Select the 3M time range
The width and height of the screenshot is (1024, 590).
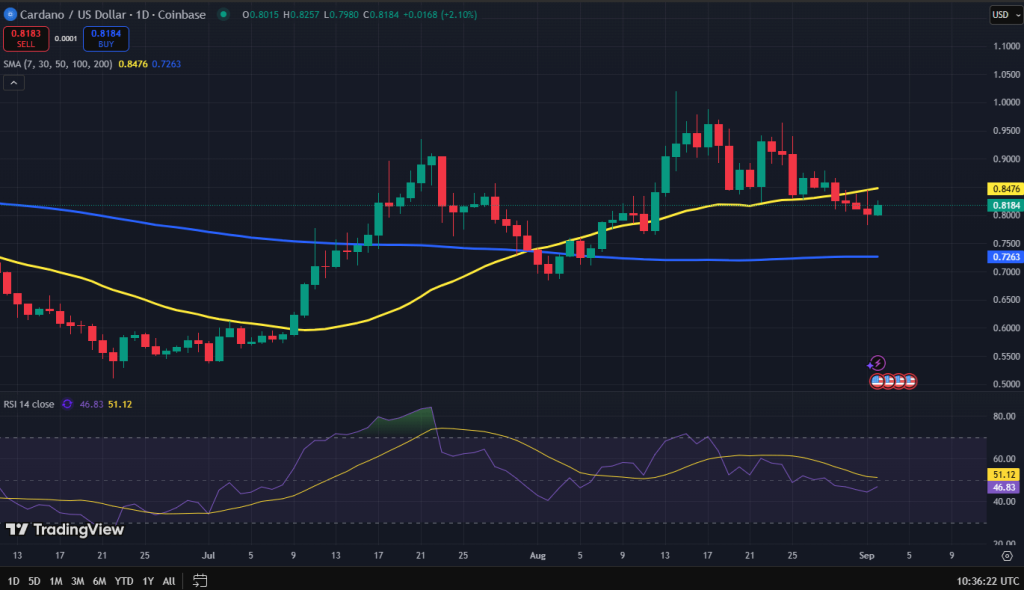[x=77, y=581]
